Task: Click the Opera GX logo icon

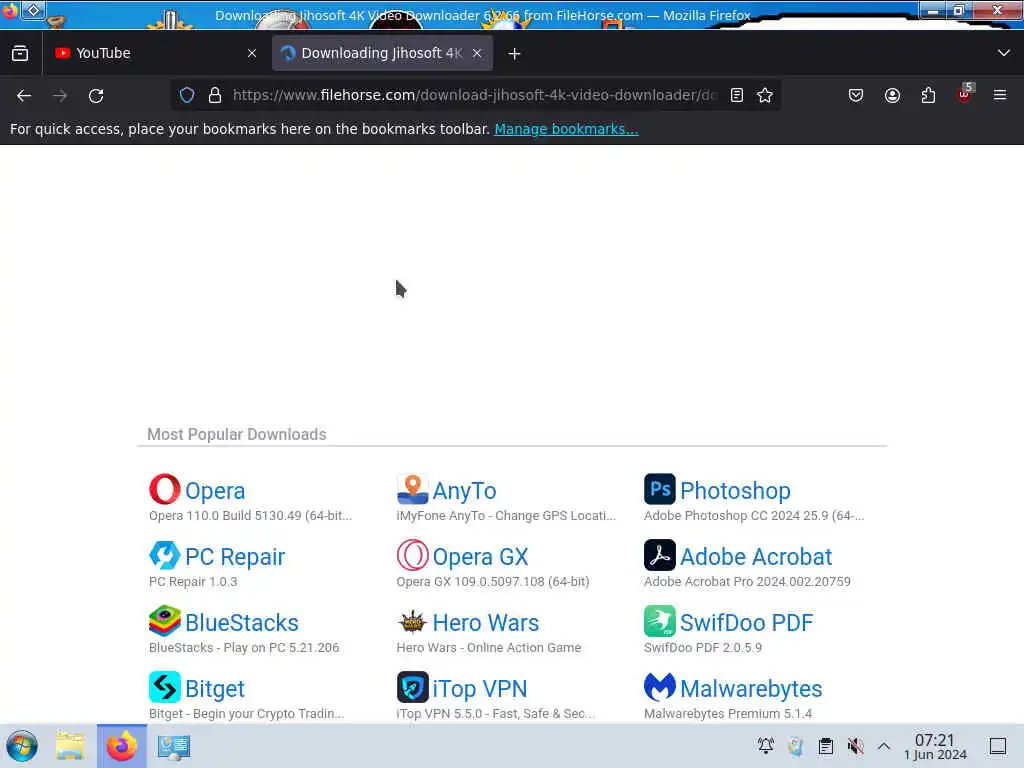Action: coord(413,555)
